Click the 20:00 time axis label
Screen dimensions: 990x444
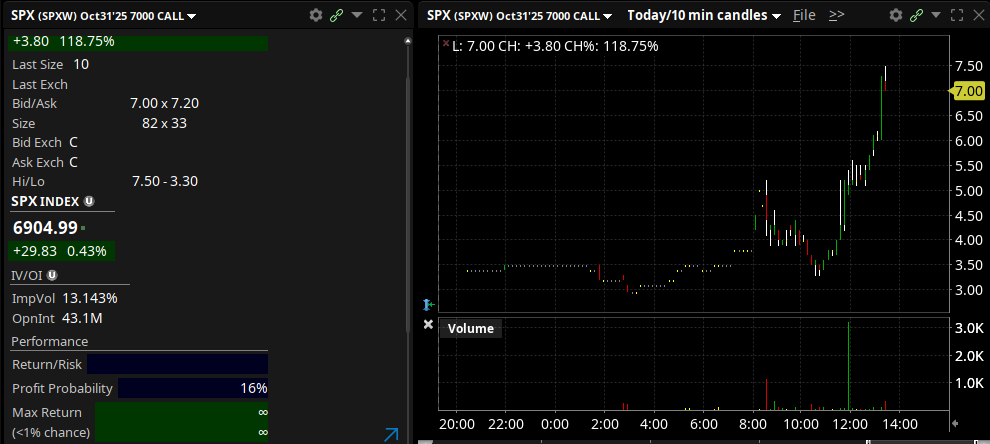tap(456, 424)
